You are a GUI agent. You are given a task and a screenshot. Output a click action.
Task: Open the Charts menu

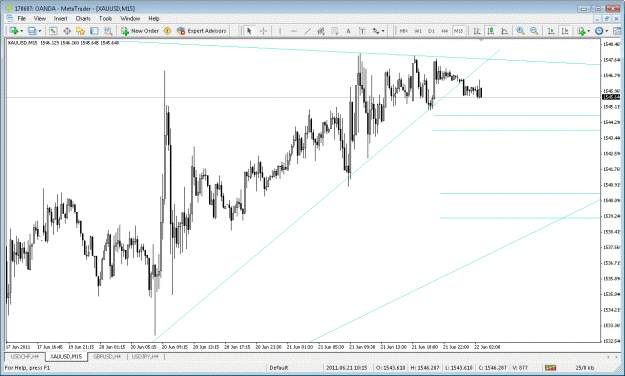[83, 18]
